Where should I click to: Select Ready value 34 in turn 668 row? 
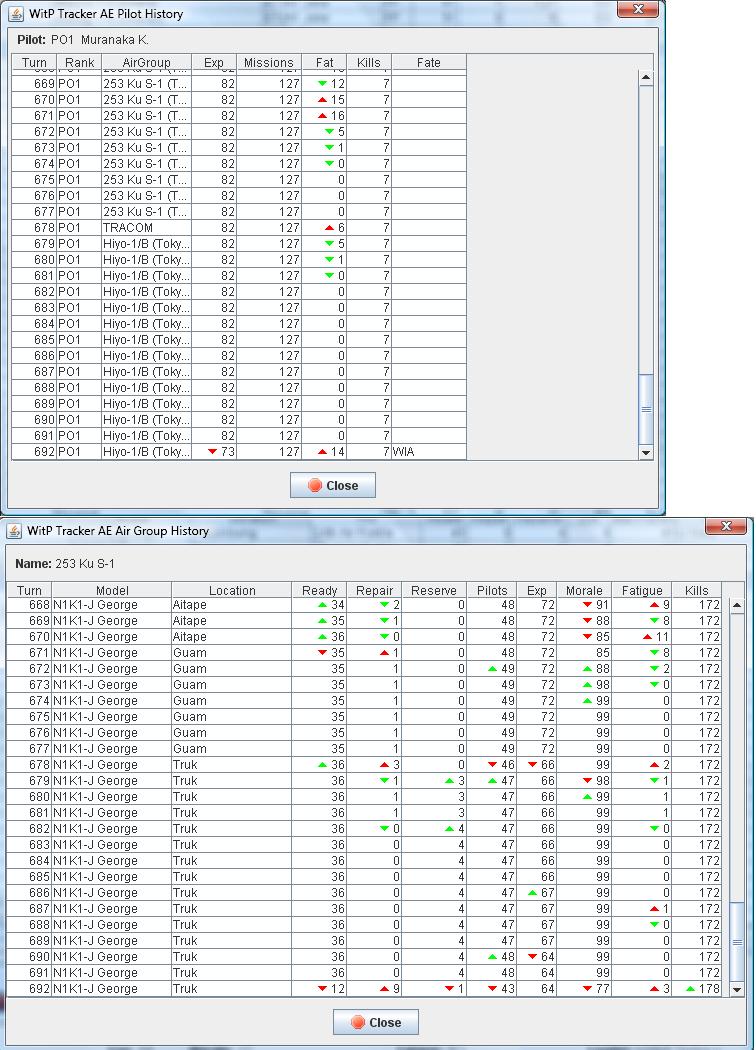click(x=319, y=605)
